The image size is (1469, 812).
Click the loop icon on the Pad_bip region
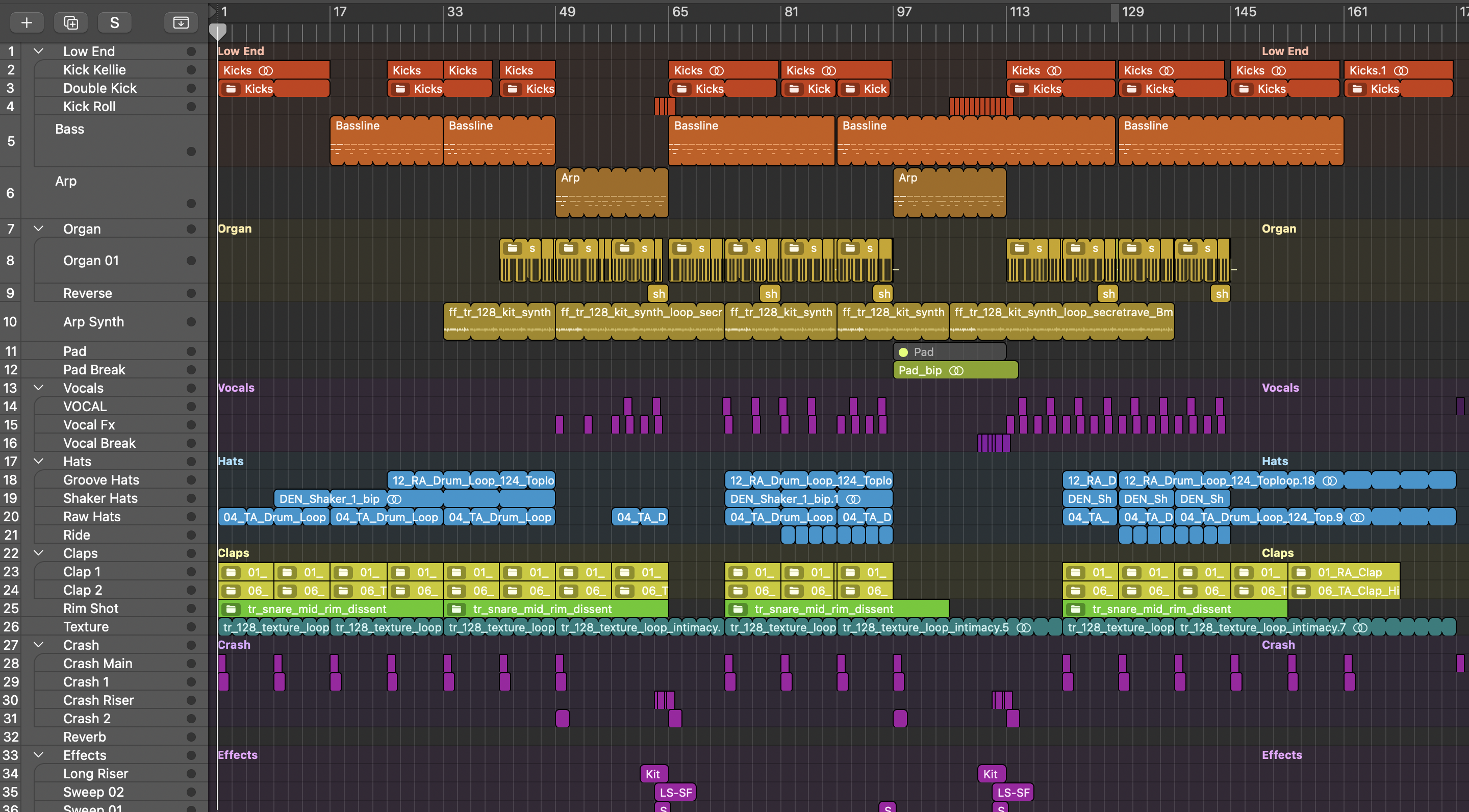point(956,371)
